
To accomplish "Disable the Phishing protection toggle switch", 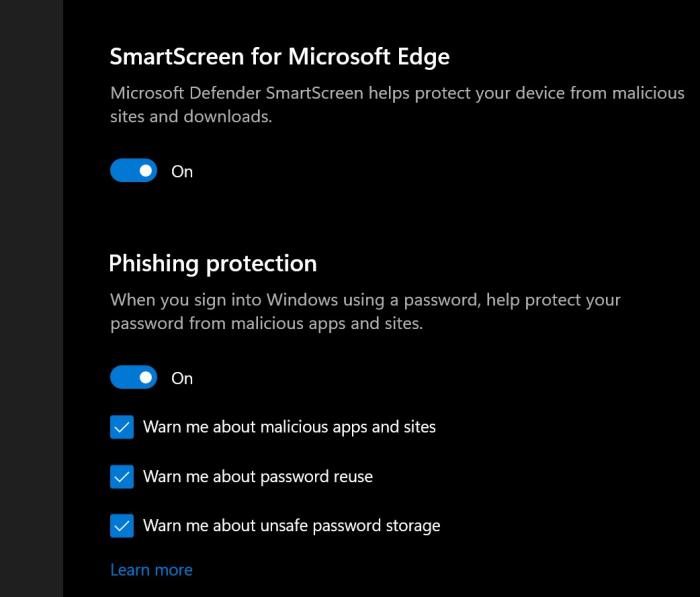I will [133, 378].
